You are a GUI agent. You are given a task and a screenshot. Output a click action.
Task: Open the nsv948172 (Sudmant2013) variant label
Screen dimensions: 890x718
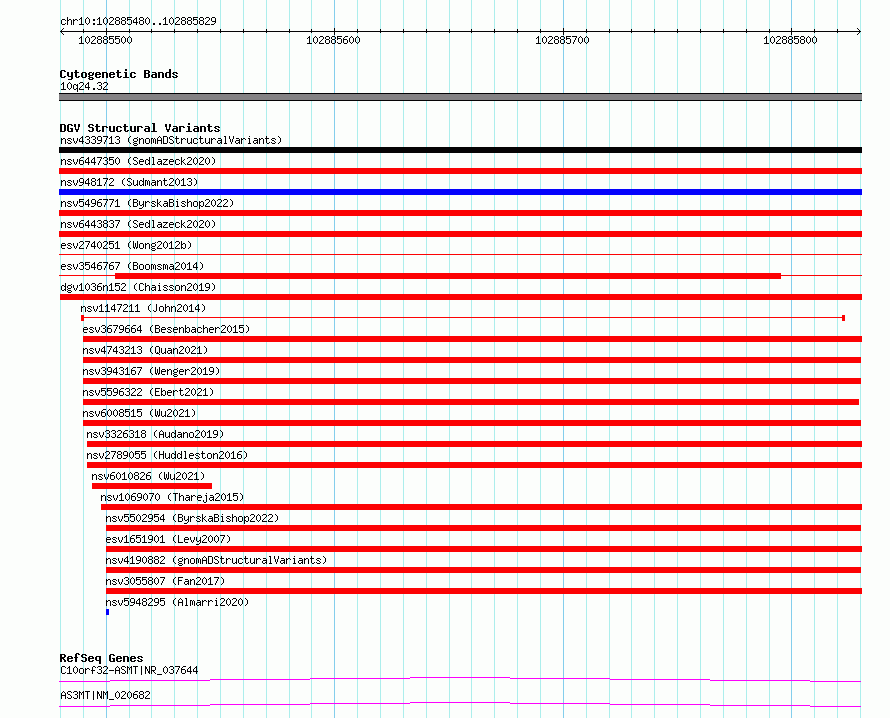(129, 182)
